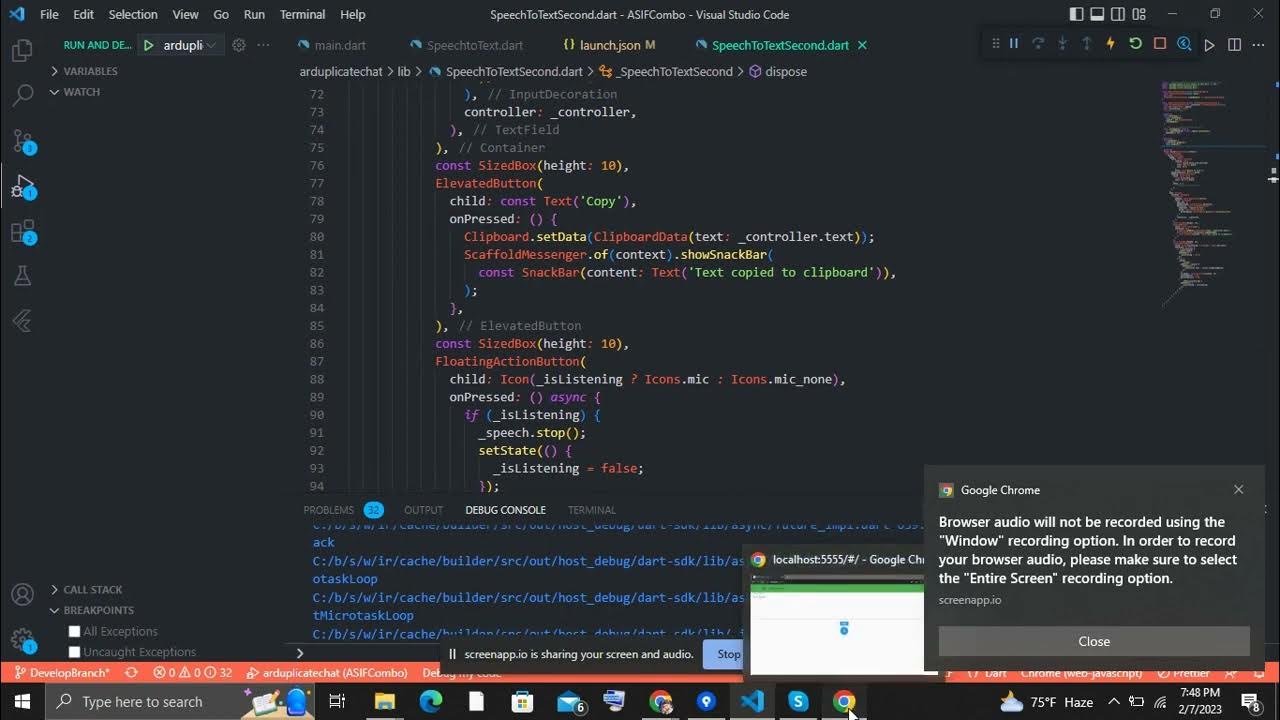The image size is (1280, 720).
Task: Open Run and Debug view icon
Action: click(23, 187)
